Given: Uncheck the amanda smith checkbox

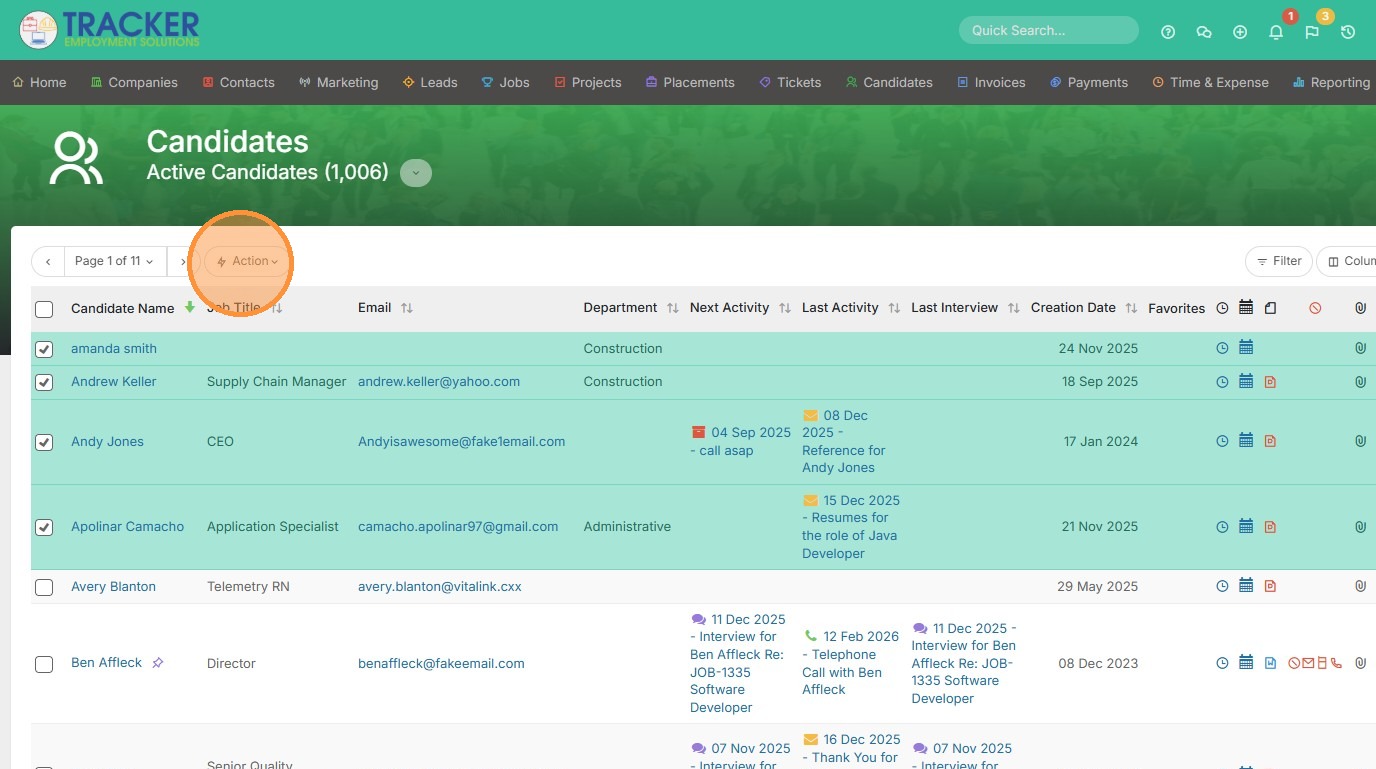Looking at the screenshot, I should [44, 349].
